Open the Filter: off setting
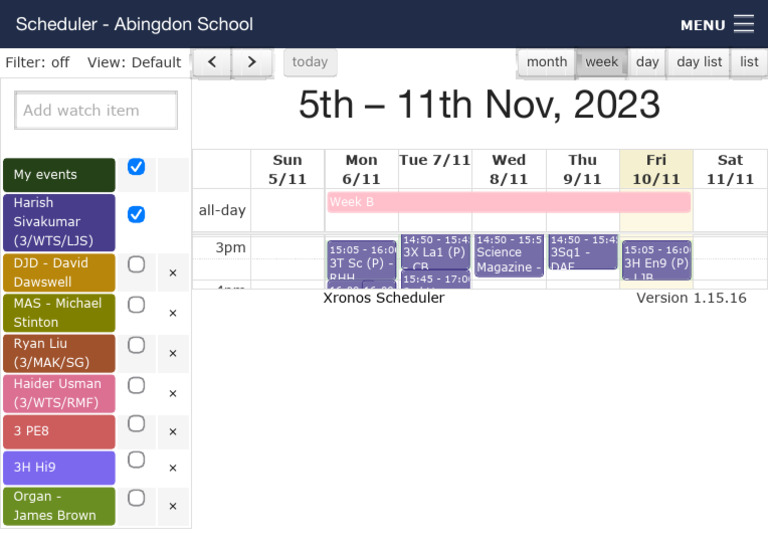The image size is (768, 550). click(x=37, y=63)
